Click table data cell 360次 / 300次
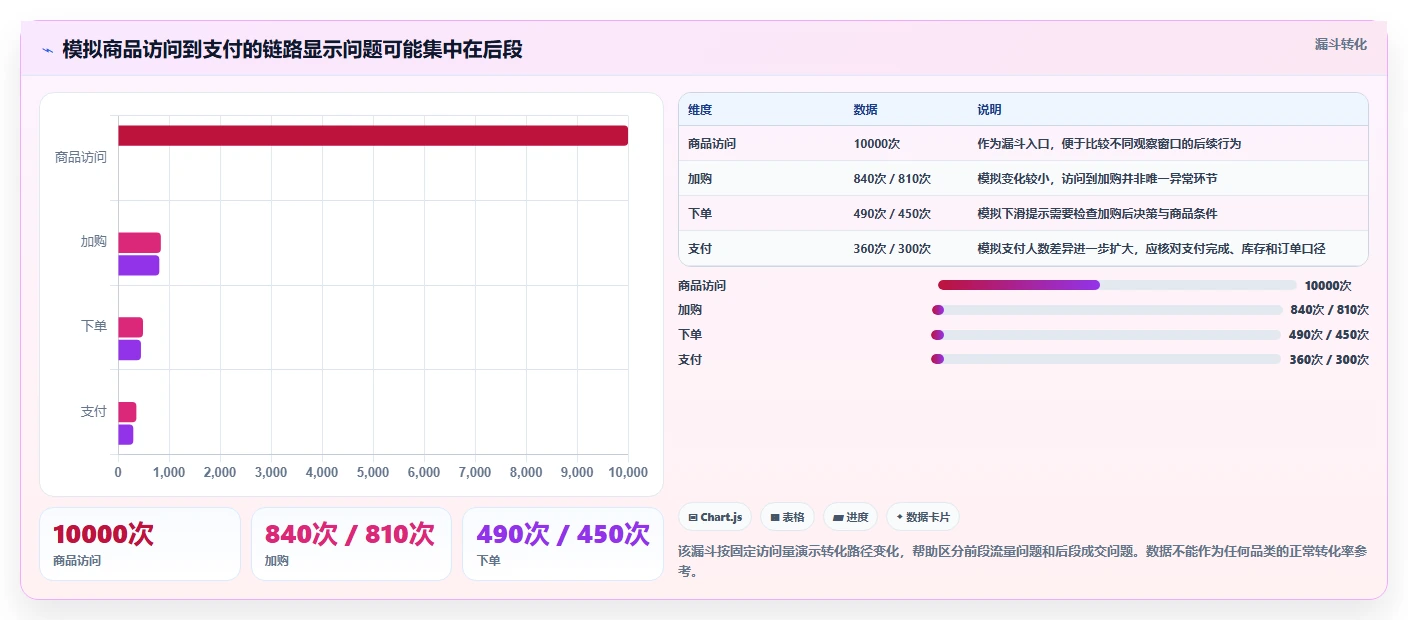Screen dimensions: 1408x620 pyautogui.click(x=892, y=249)
